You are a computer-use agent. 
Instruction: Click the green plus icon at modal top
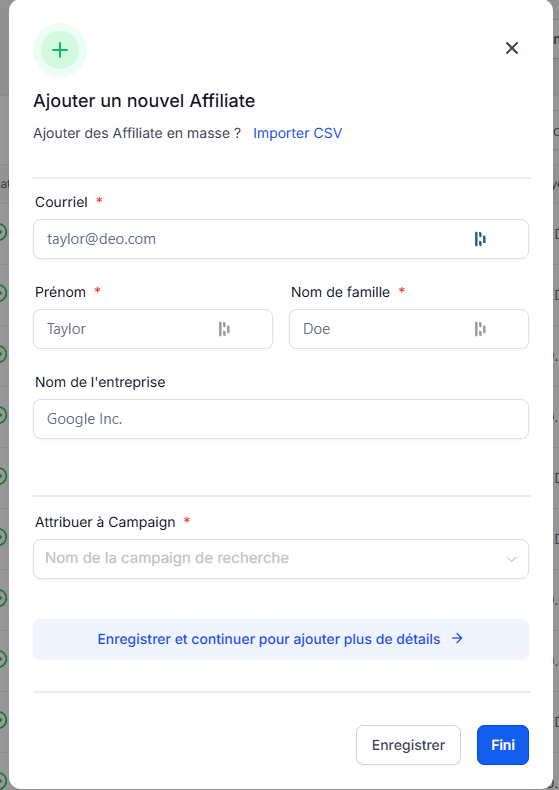[x=60, y=50]
